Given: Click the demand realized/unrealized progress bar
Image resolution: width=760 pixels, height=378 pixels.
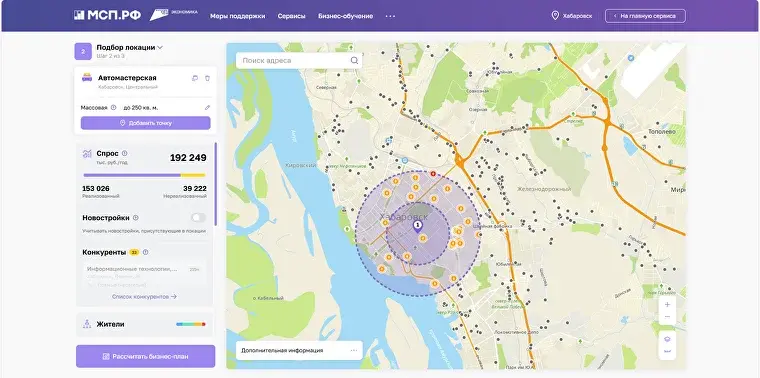Looking at the screenshot, I should tap(144, 175).
